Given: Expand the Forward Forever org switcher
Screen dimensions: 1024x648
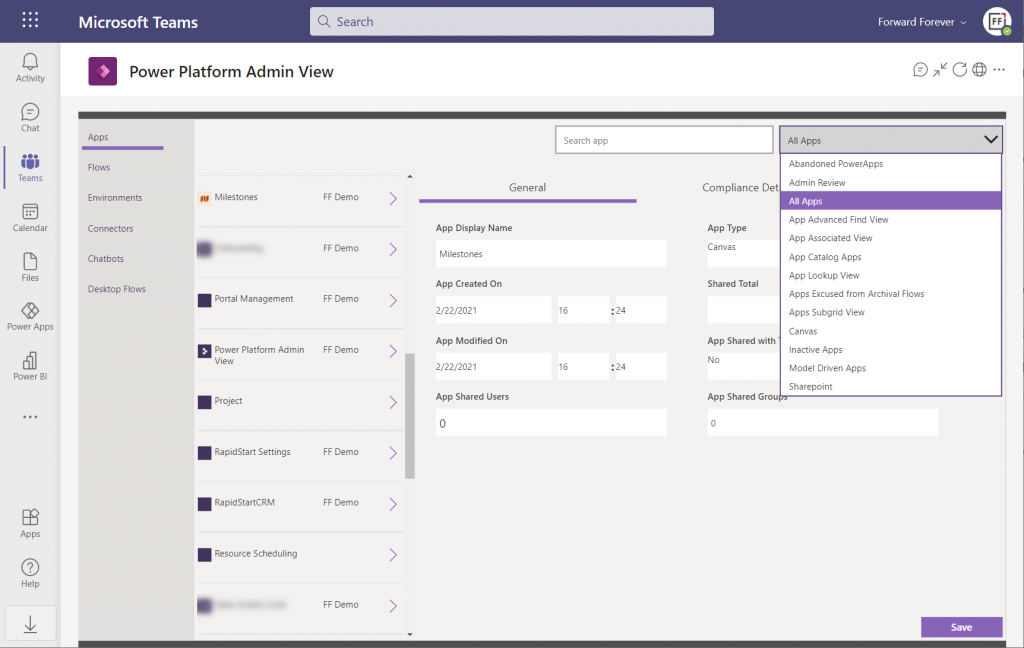Looking at the screenshot, I should 921,22.
